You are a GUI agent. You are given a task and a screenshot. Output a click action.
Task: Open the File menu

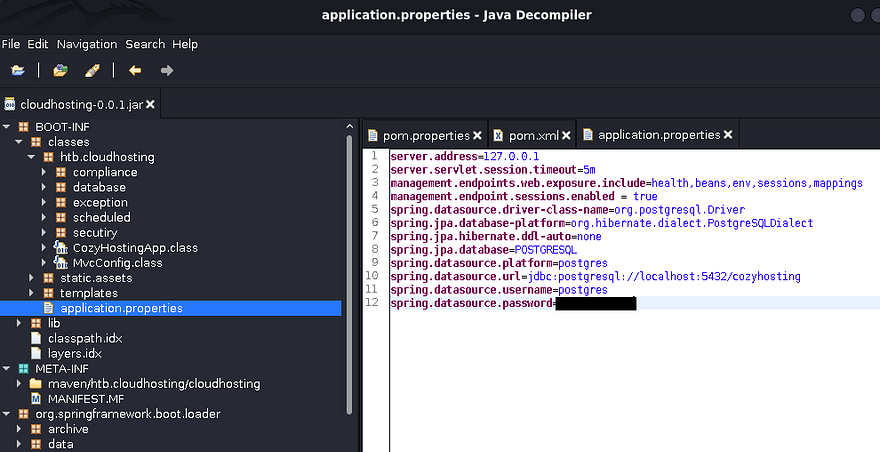(11, 44)
